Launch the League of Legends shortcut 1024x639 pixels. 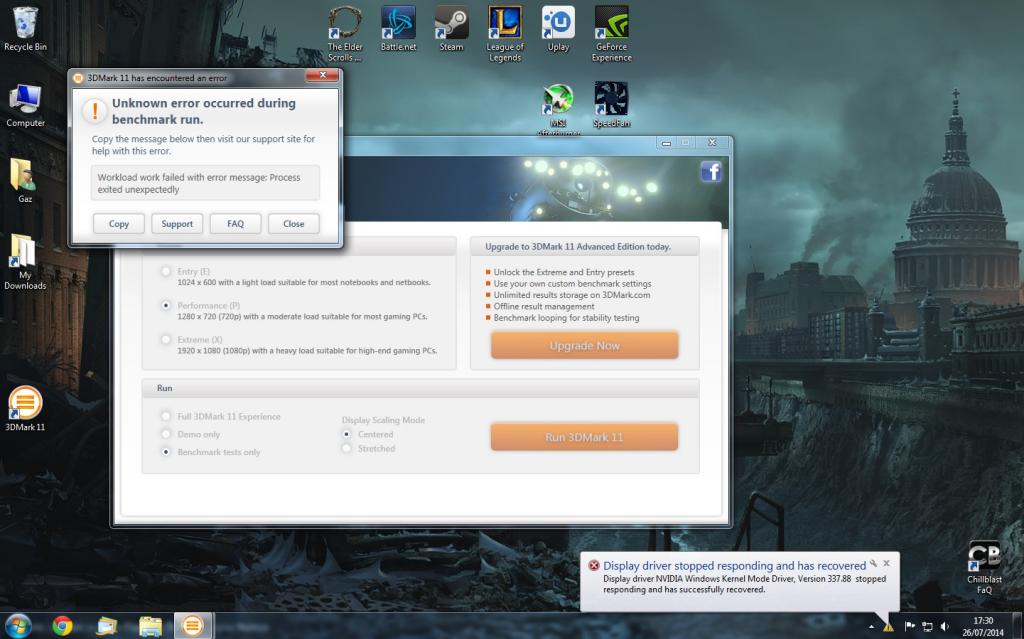[x=505, y=34]
